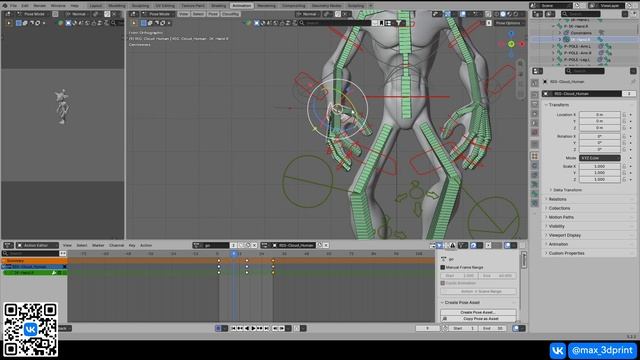Viewport: 640px width, 360px height.
Task: Click the Scene name field
Action: [557, 6]
